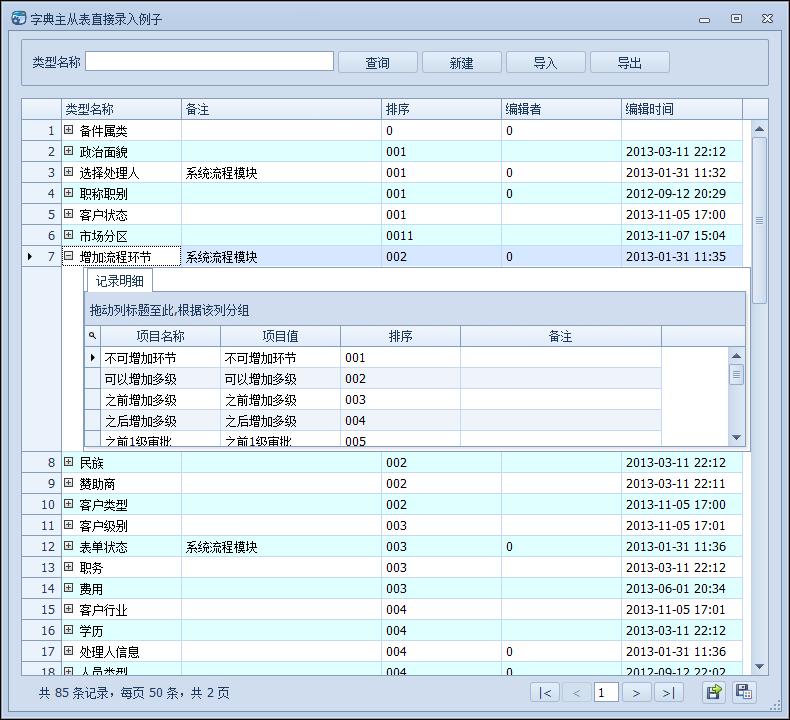Click the row 7 indicator arrow
Viewport: 790px width, 720px height.
tap(30, 256)
